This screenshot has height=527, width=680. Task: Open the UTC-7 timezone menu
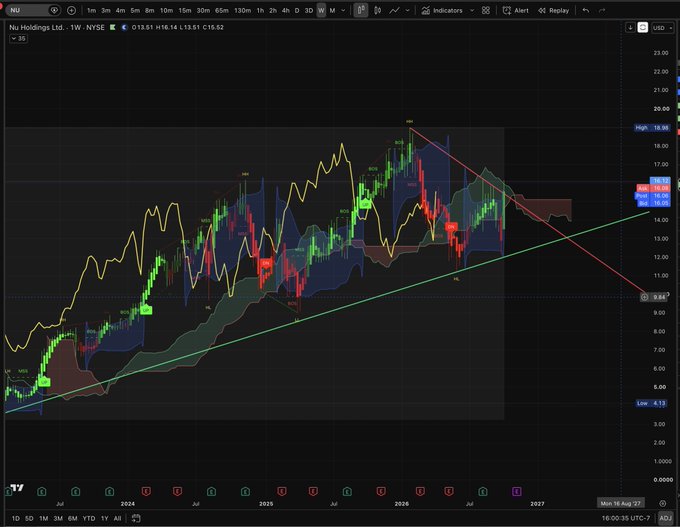point(626,518)
